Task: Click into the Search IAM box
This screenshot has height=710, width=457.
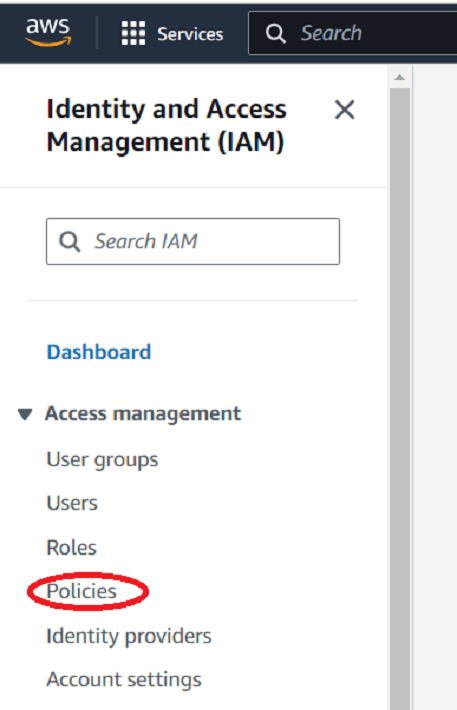Action: pos(193,241)
